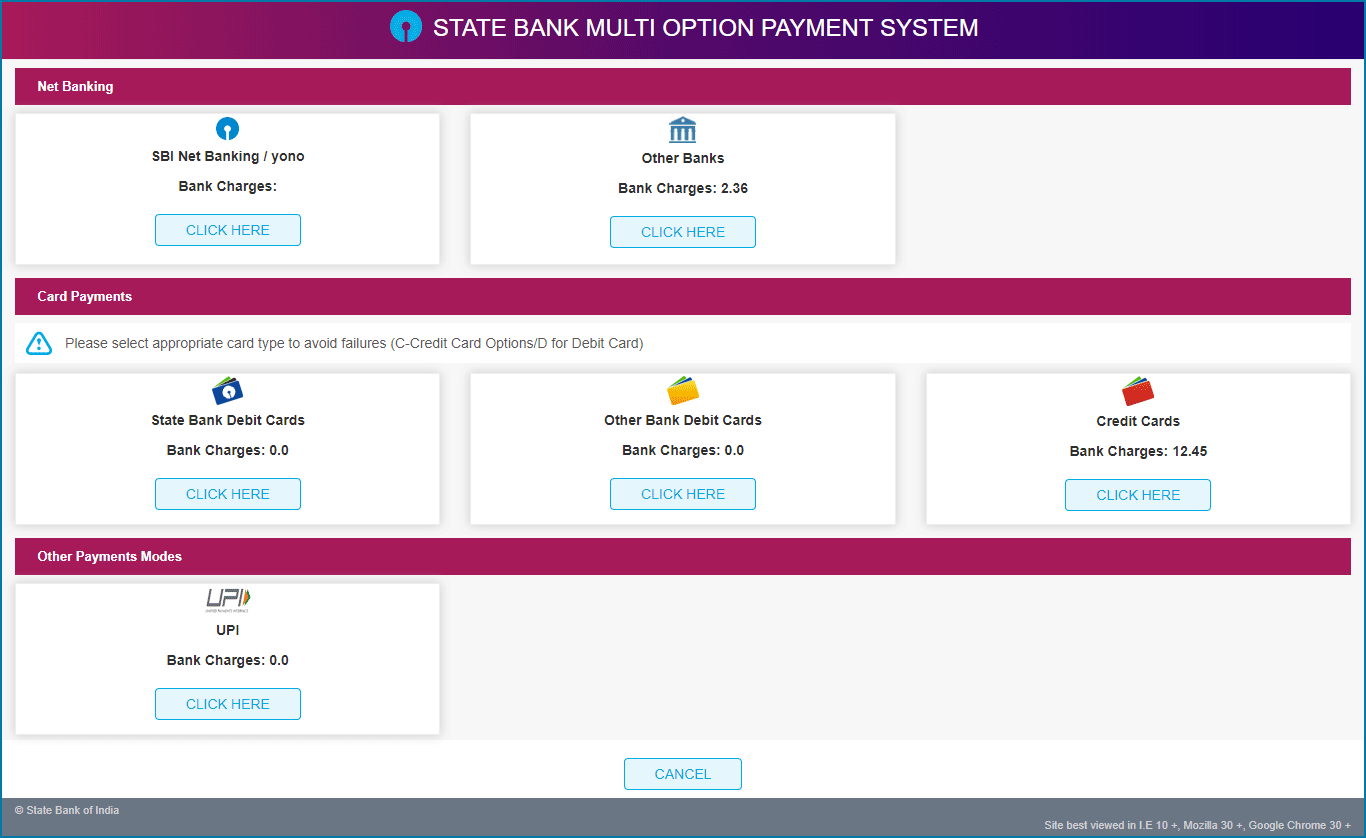Click the Credit Cards bank charges 12.45 text
The height and width of the screenshot is (838, 1366).
click(x=1138, y=451)
